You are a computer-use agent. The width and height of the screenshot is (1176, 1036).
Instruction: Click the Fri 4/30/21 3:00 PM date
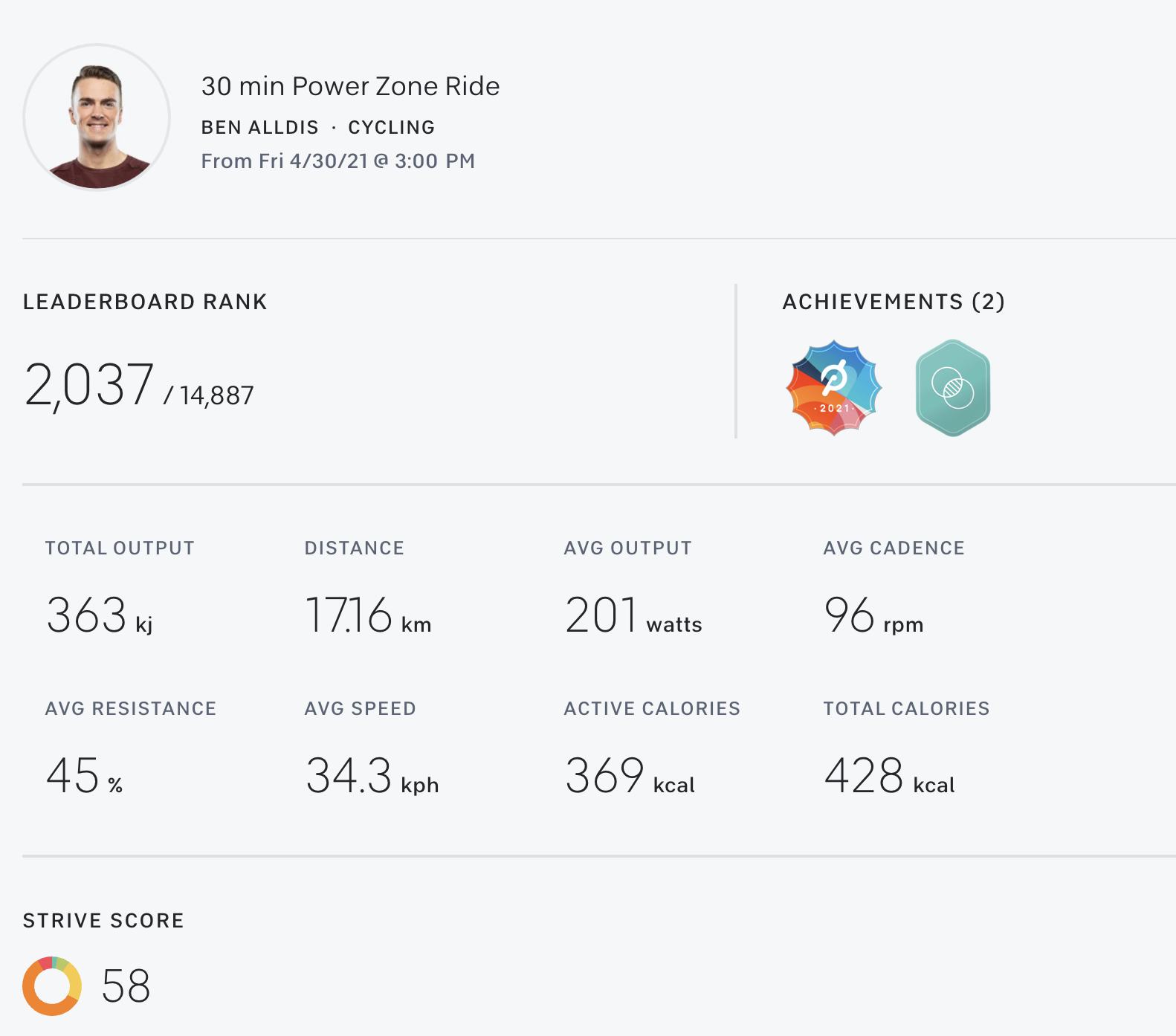tap(338, 161)
